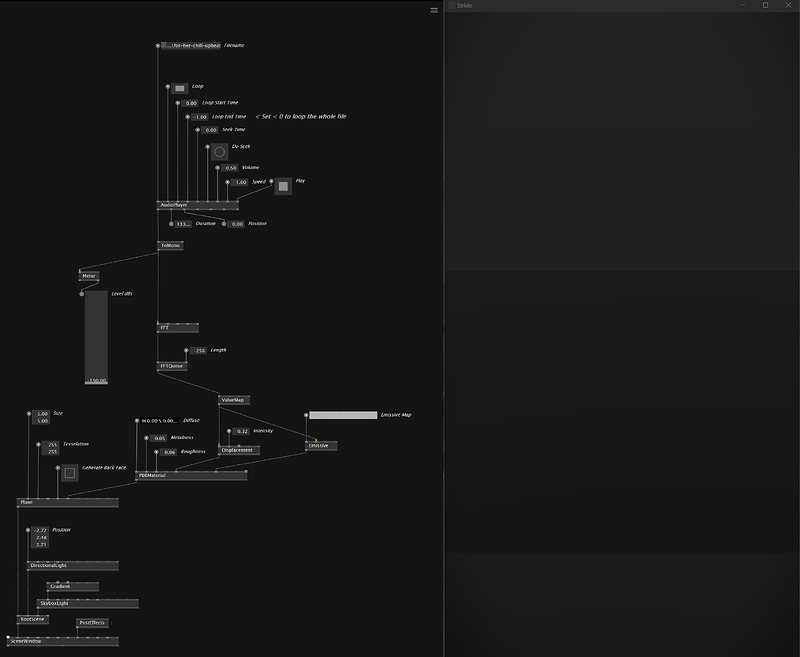Click the Filename input pin circle
The width and height of the screenshot is (800, 657).
coord(158,45)
